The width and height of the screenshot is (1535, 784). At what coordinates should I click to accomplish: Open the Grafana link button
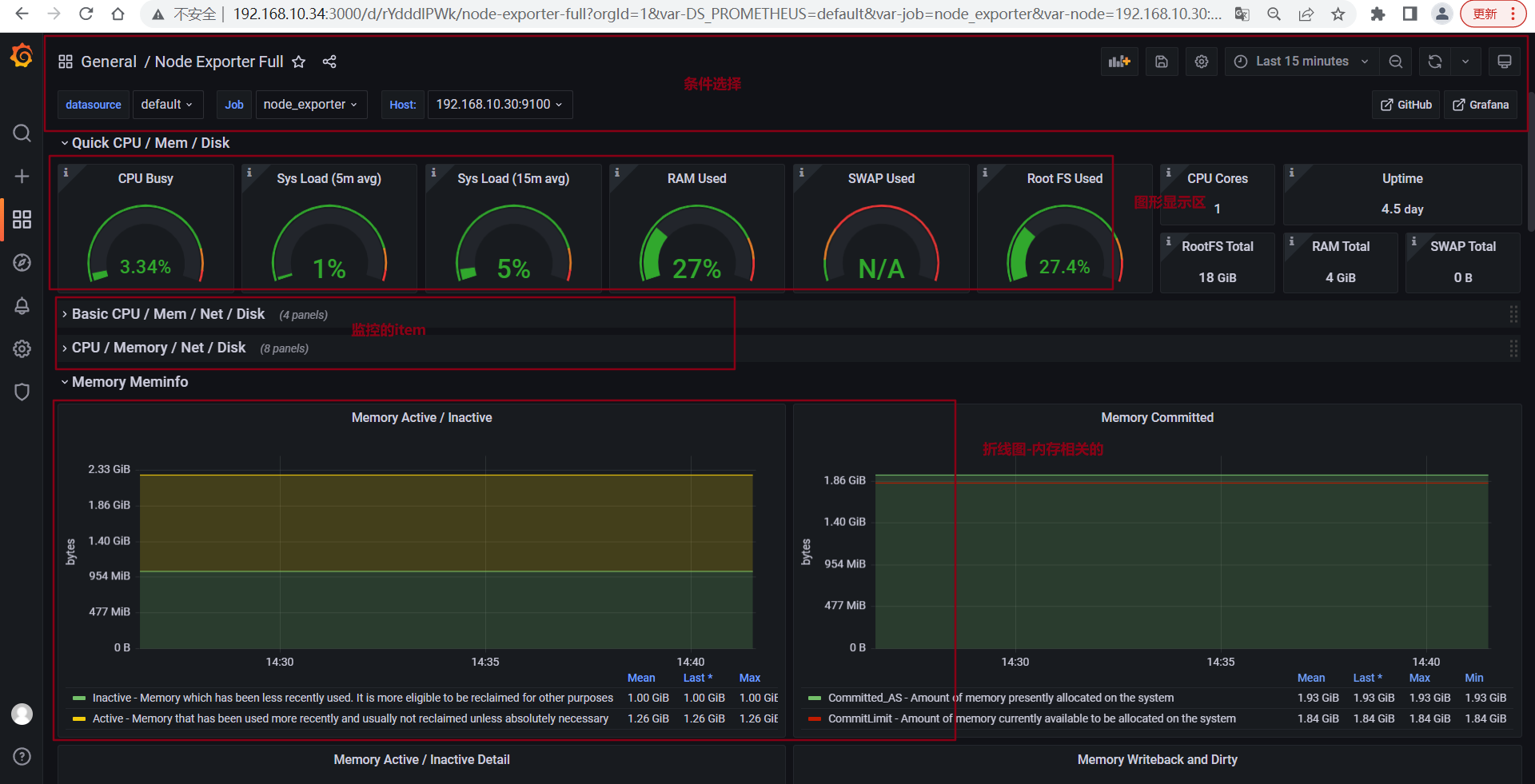point(1481,105)
